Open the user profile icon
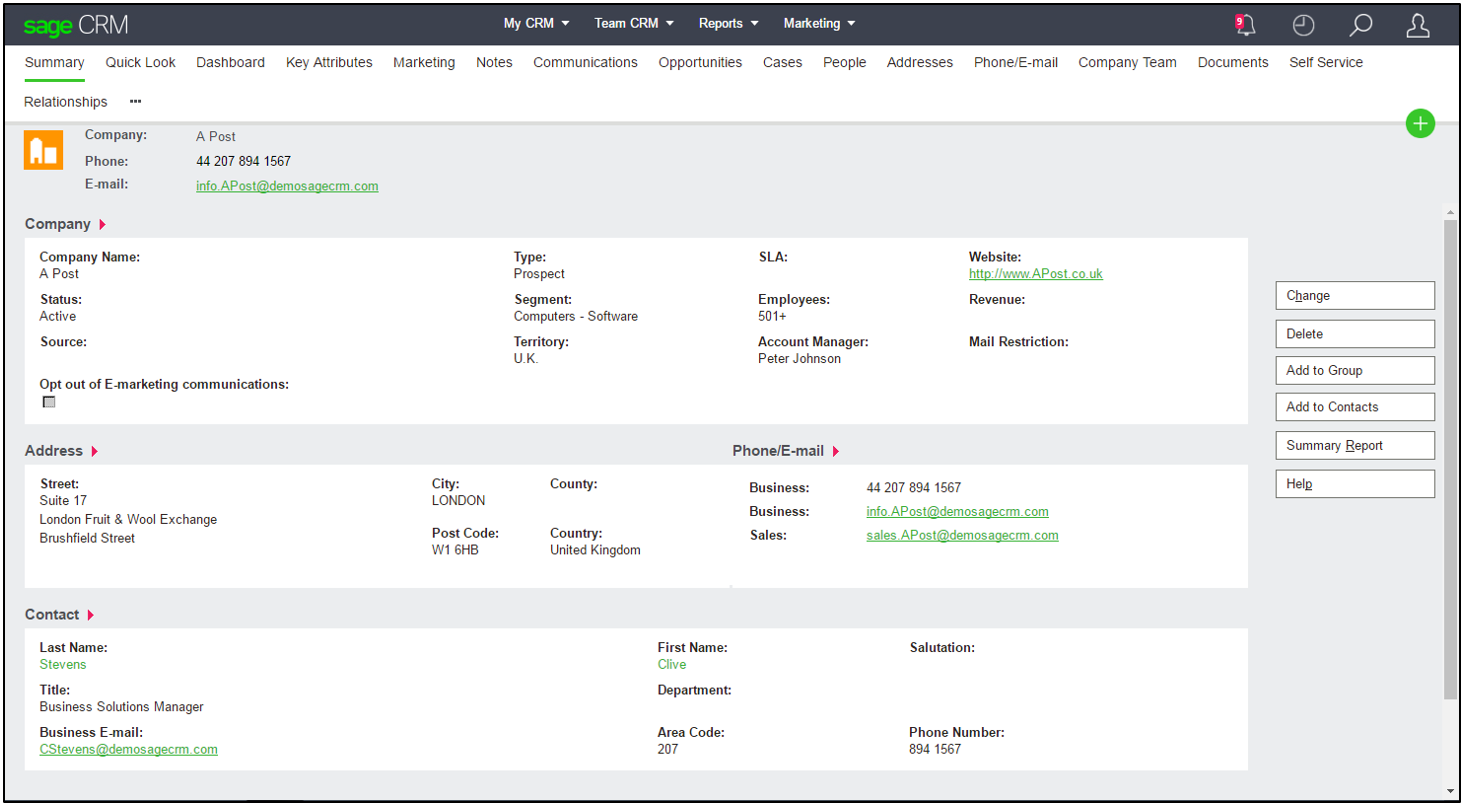Image resolution: width=1466 pixels, height=806 pixels. pos(1418,25)
